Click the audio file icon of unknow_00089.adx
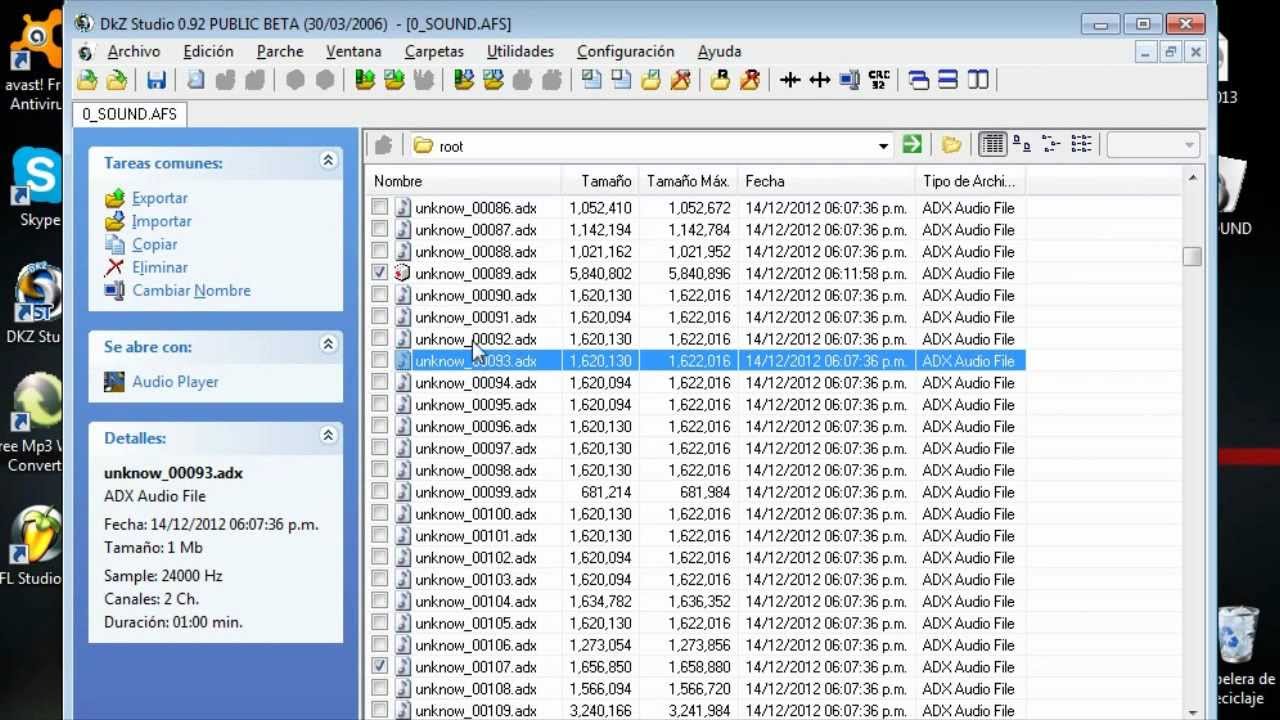This screenshot has width=1280, height=720. [402, 273]
